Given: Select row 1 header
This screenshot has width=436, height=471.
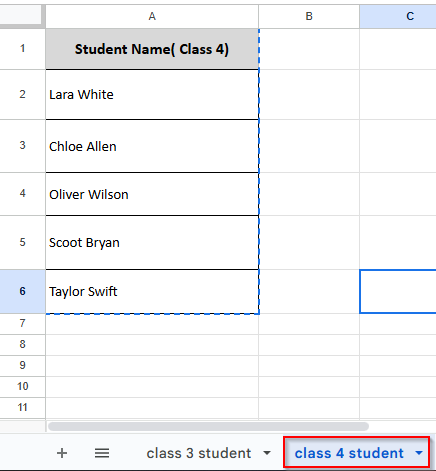Looking at the screenshot, I should [x=22, y=49].
